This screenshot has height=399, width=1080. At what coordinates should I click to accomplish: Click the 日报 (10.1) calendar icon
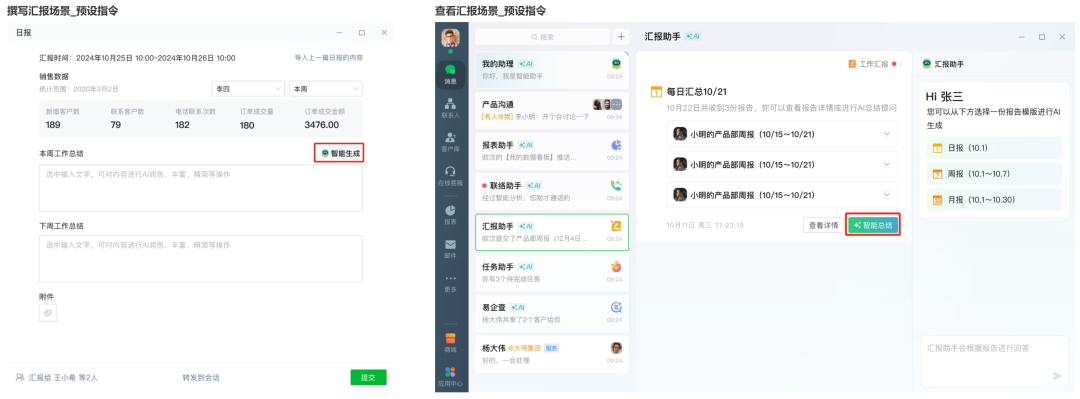point(937,148)
